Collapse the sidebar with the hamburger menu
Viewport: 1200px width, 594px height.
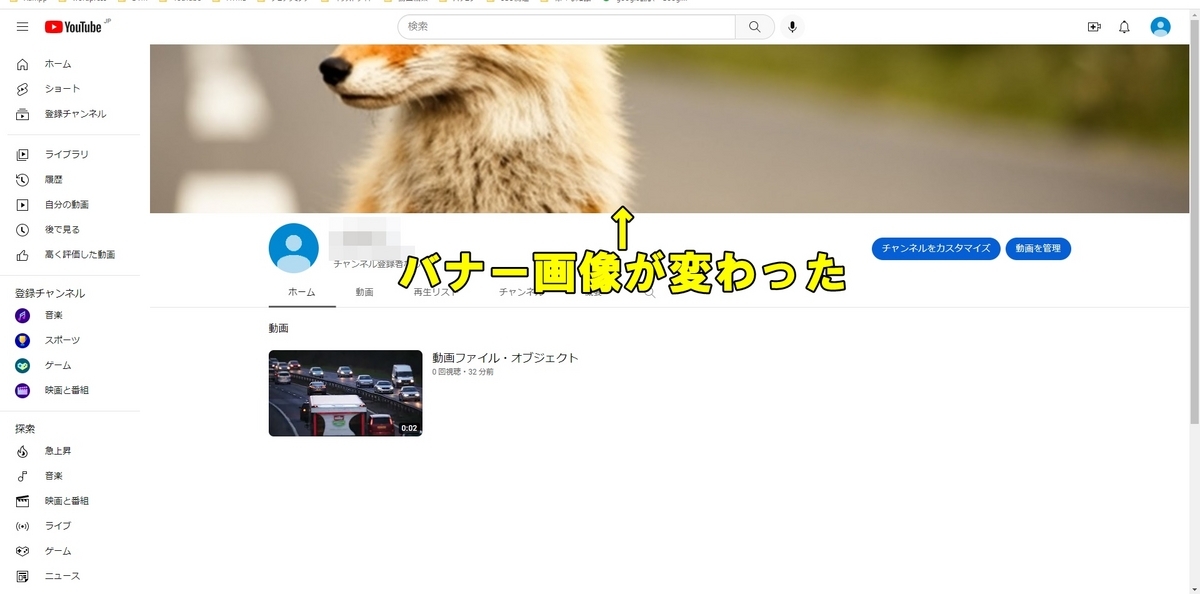[x=21, y=27]
